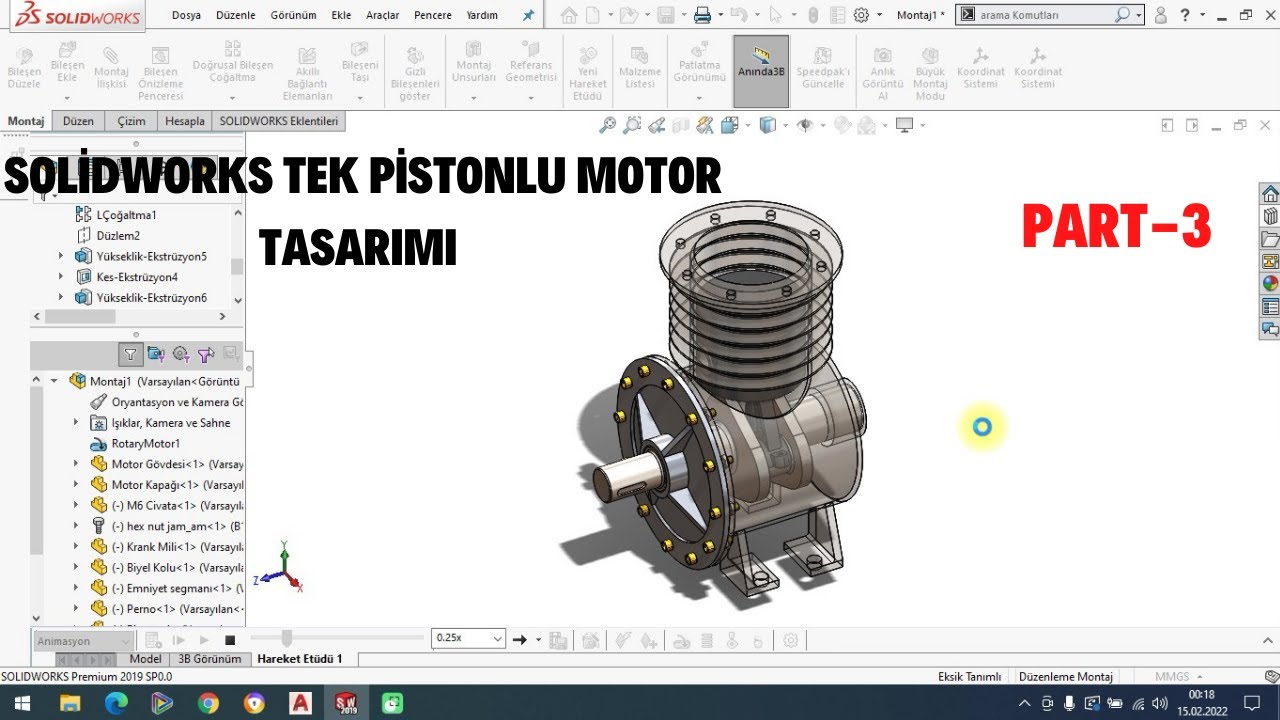The width and height of the screenshot is (1280, 720).
Task: Expand the Krank Mili<1> component
Action: [x=76, y=547]
